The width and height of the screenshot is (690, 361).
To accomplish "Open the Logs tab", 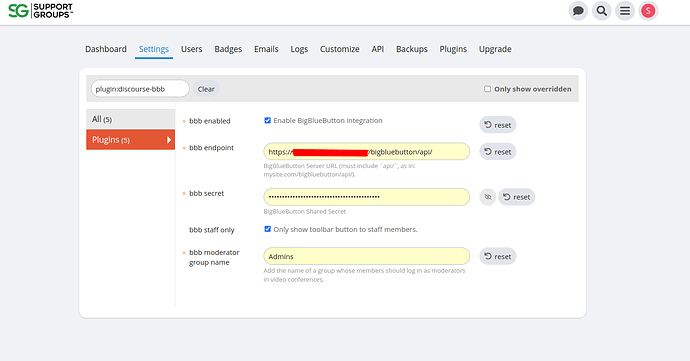I will coord(299,49).
